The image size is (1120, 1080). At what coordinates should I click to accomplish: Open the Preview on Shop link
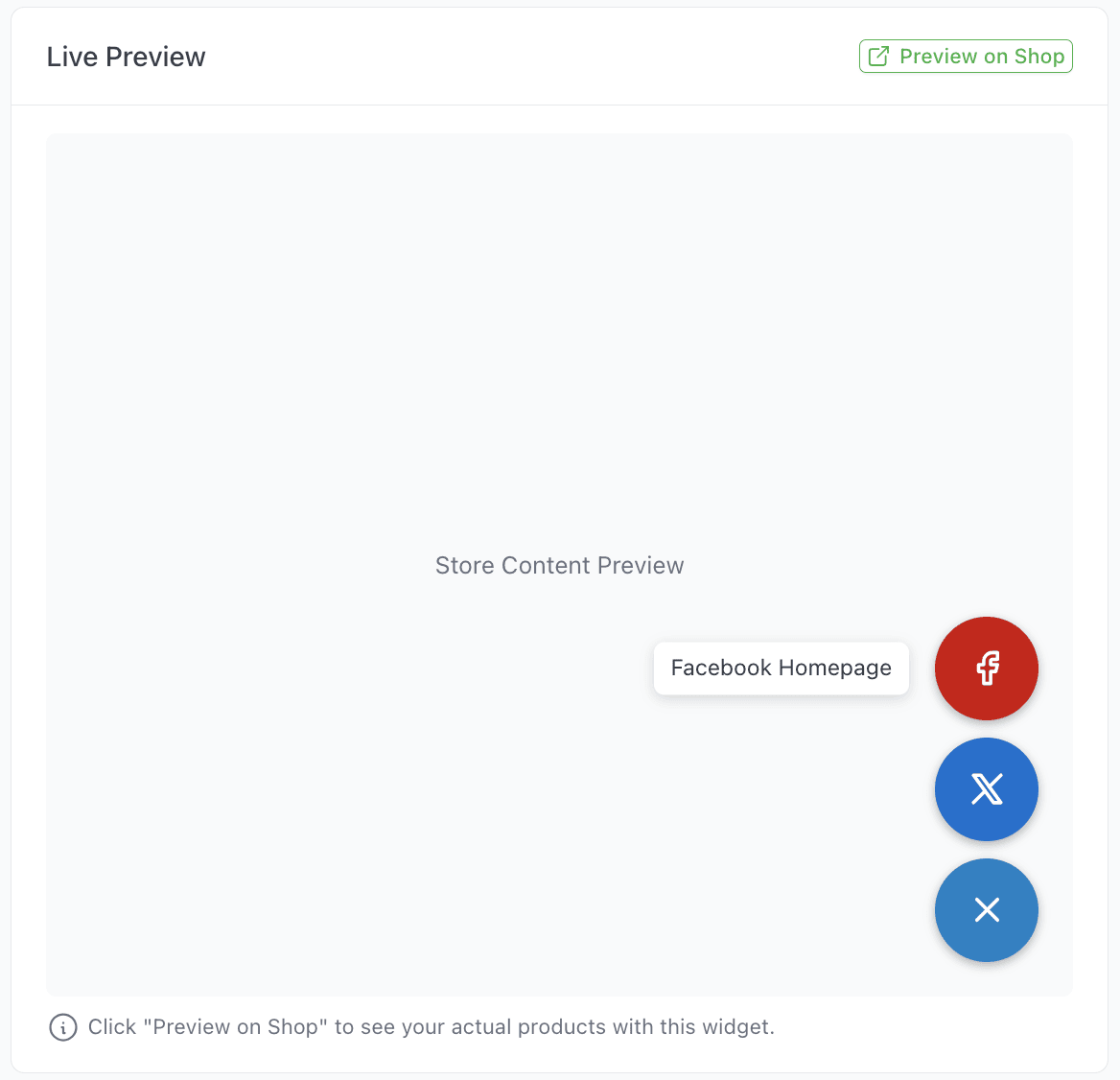pos(966,57)
